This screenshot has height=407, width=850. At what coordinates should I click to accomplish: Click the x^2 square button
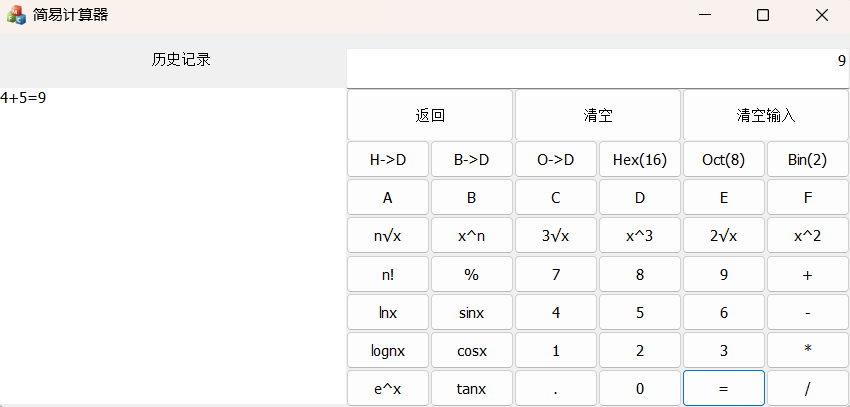point(807,236)
